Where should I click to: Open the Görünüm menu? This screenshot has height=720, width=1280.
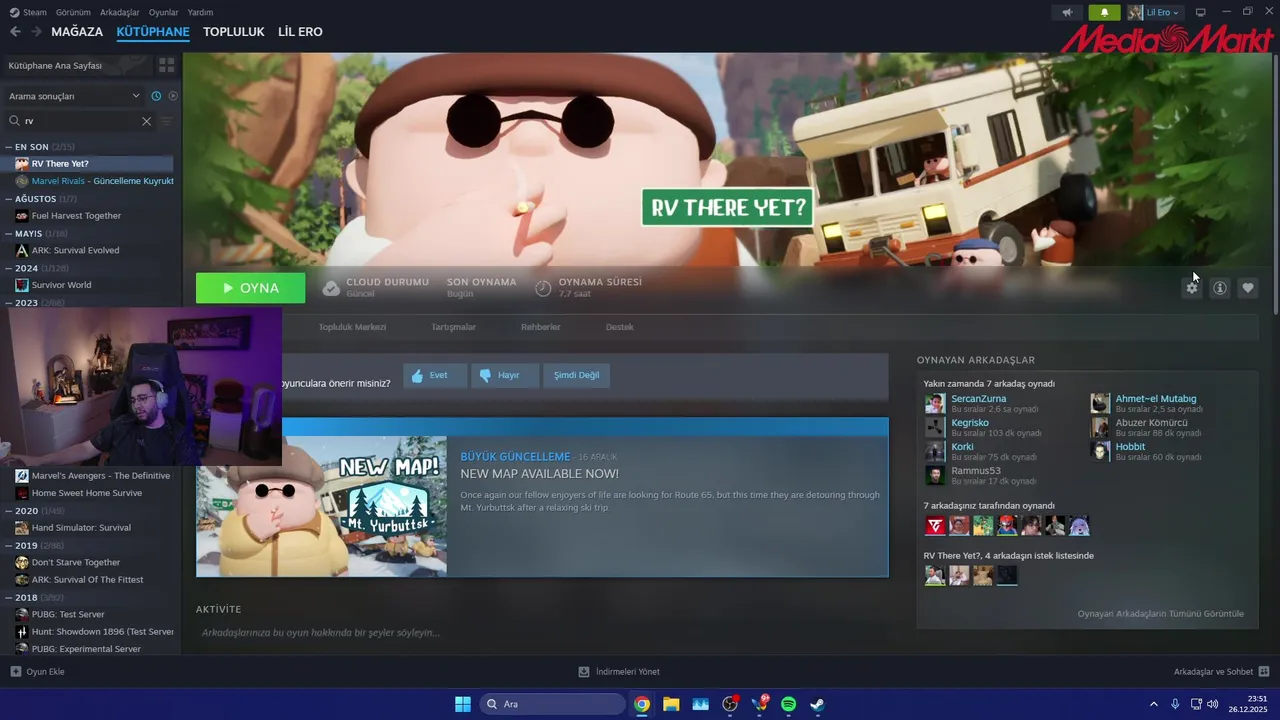[72, 12]
